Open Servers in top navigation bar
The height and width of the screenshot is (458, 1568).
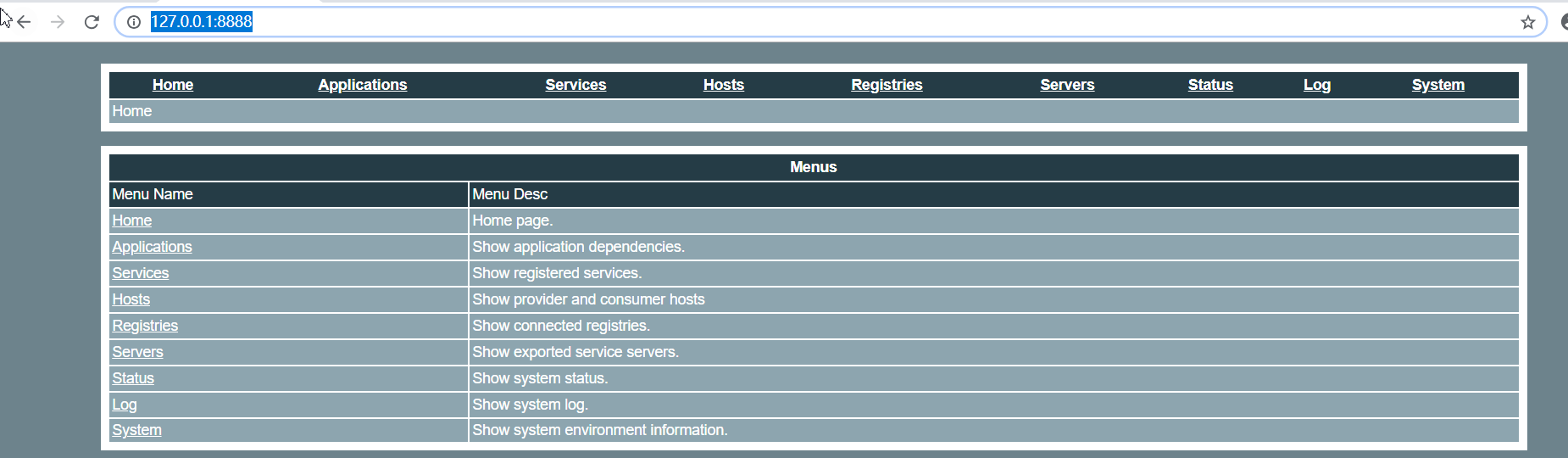pos(1067,85)
